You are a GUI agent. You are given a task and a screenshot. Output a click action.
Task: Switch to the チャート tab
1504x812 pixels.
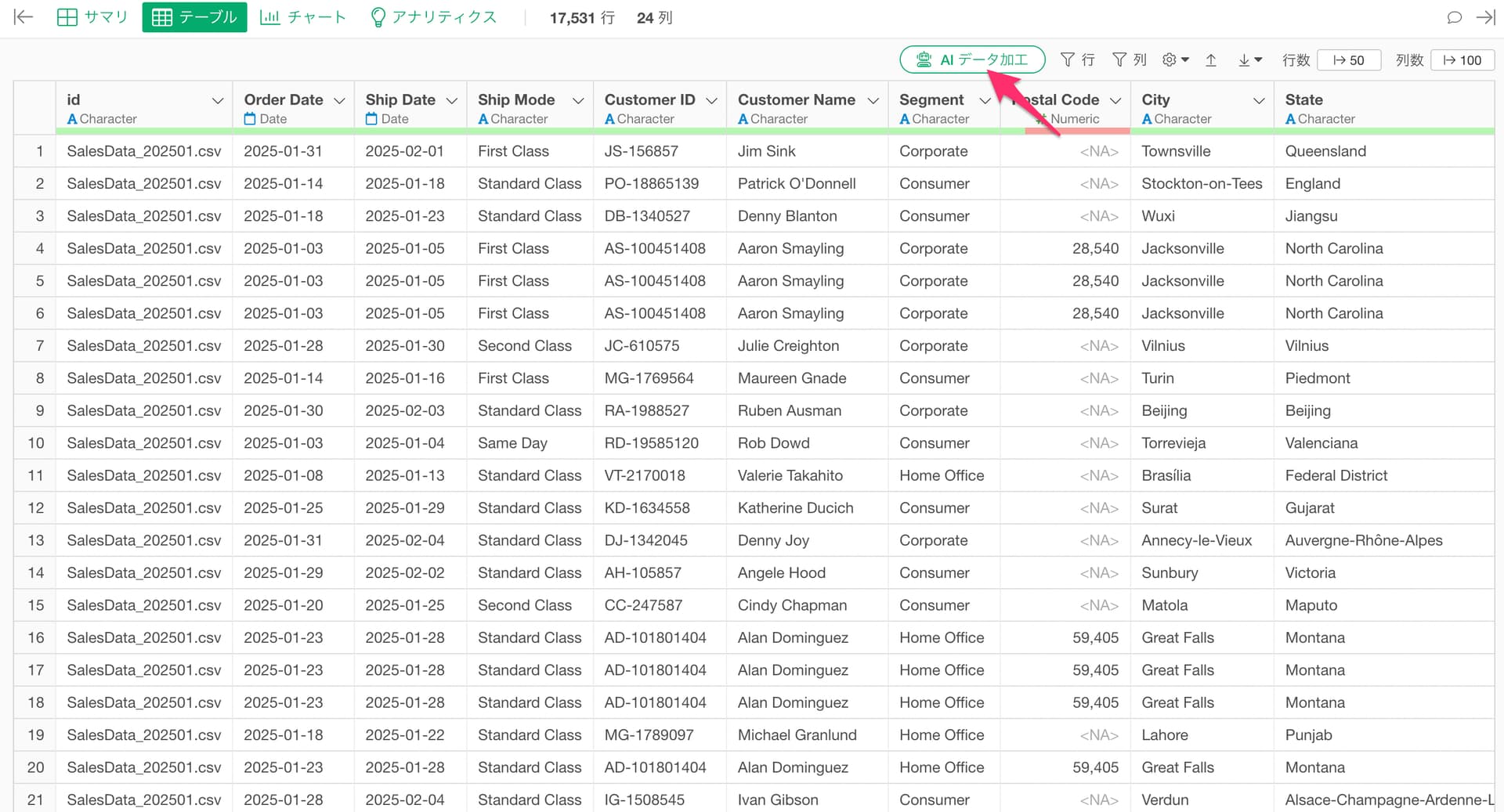coord(302,17)
